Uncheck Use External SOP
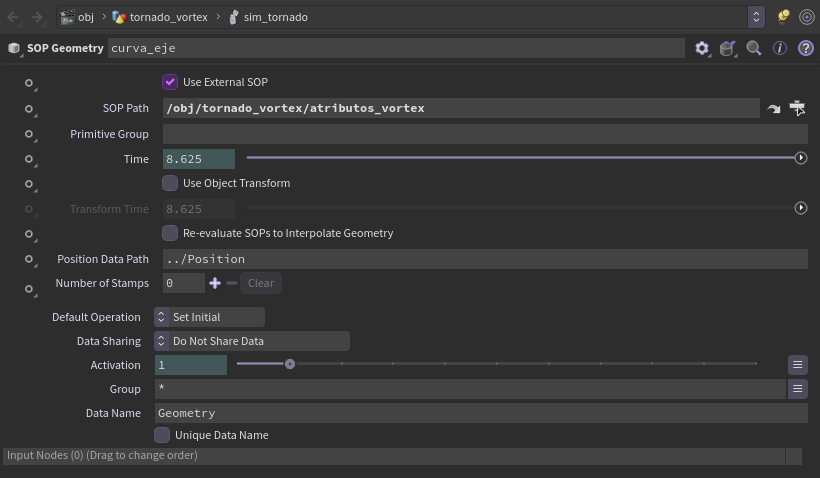The height and width of the screenshot is (478, 820). point(170,82)
